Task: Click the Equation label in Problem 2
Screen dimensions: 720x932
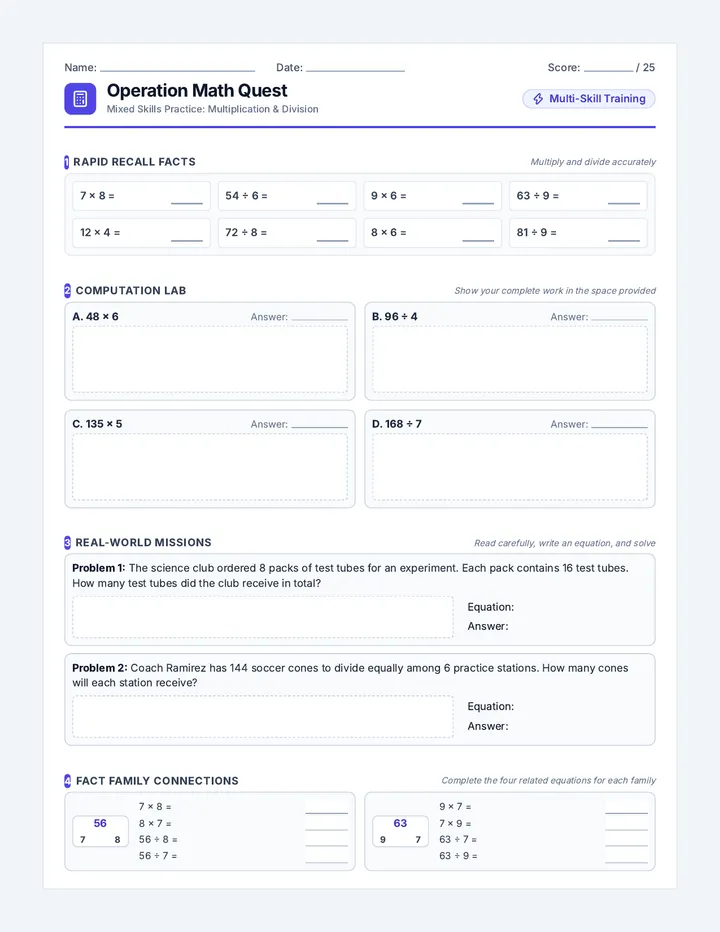Action: coord(491,706)
